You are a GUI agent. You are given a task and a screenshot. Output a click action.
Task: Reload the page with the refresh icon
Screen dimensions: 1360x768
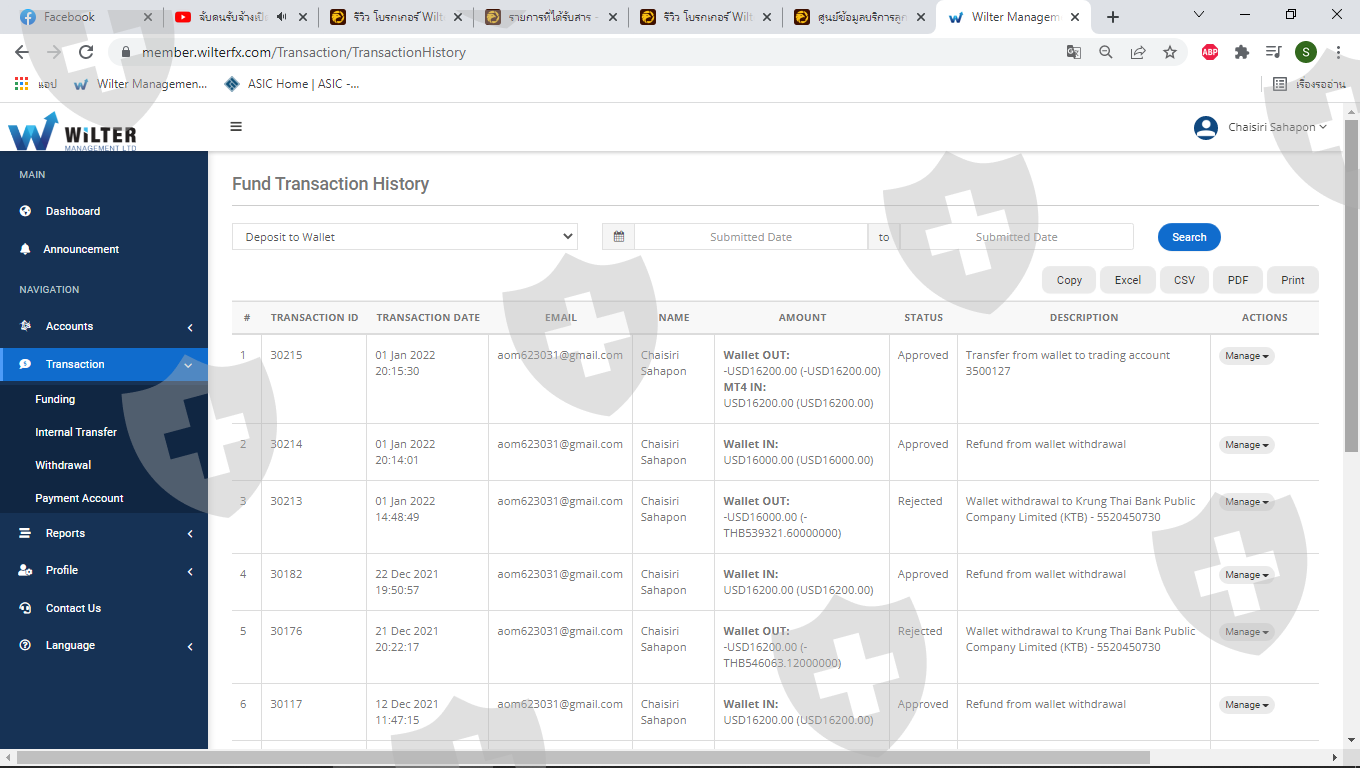pyautogui.click(x=86, y=52)
